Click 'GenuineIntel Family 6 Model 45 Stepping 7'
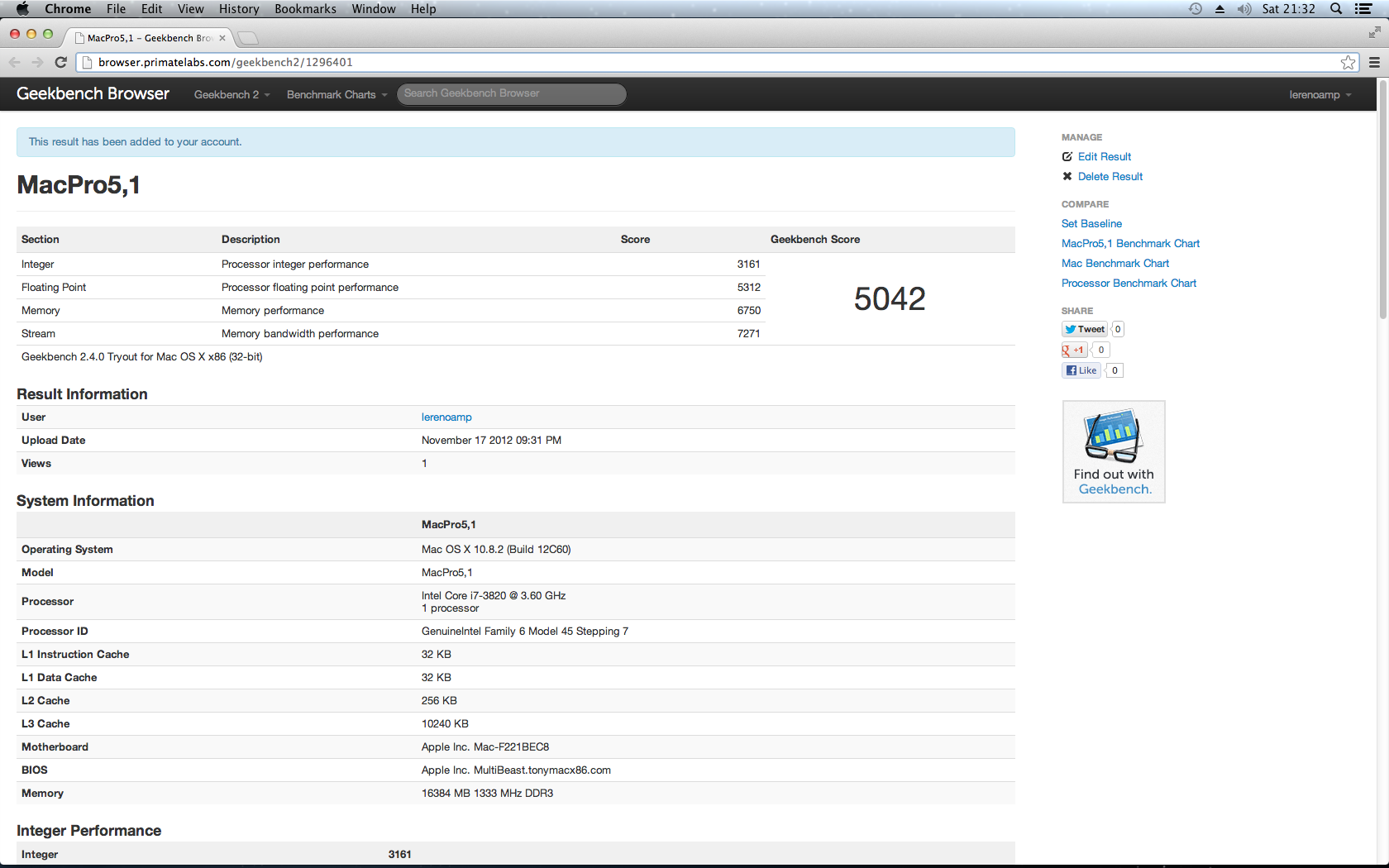Screen dimensions: 1389x868 point(525,631)
